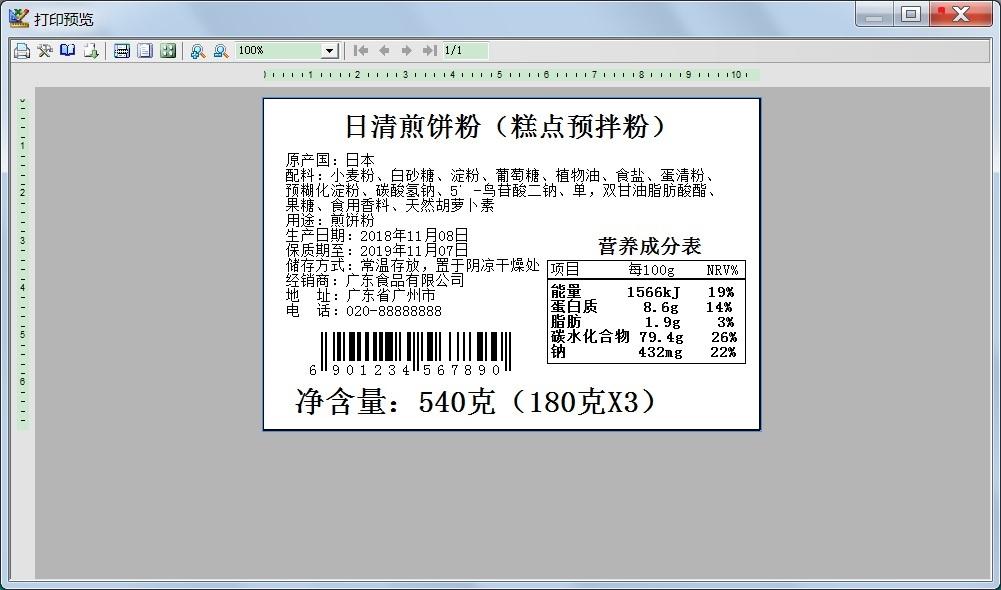This screenshot has width=1001, height=590.
Task: Click the horizontal ruler above the page
Action: 511,75
